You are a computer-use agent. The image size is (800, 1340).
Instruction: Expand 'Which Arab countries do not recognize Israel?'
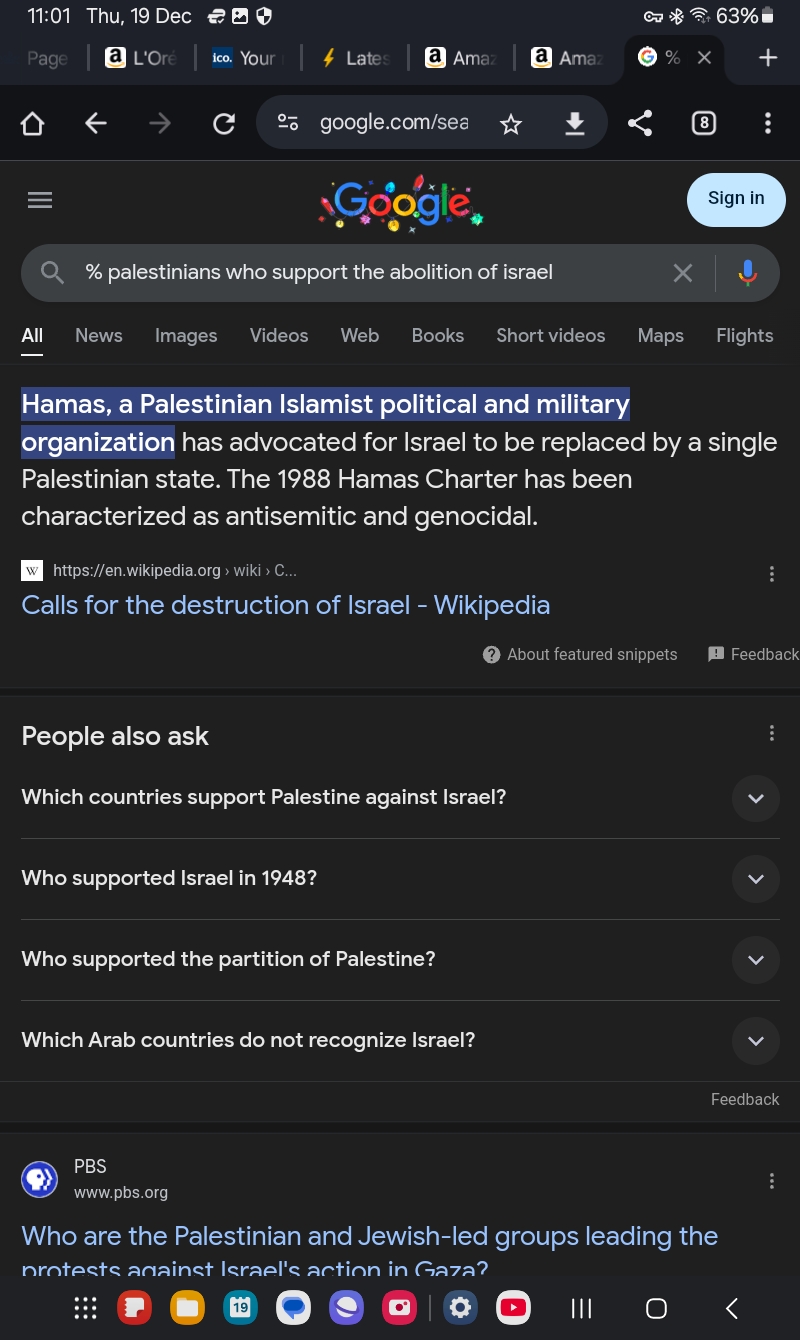[x=755, y=1040]
